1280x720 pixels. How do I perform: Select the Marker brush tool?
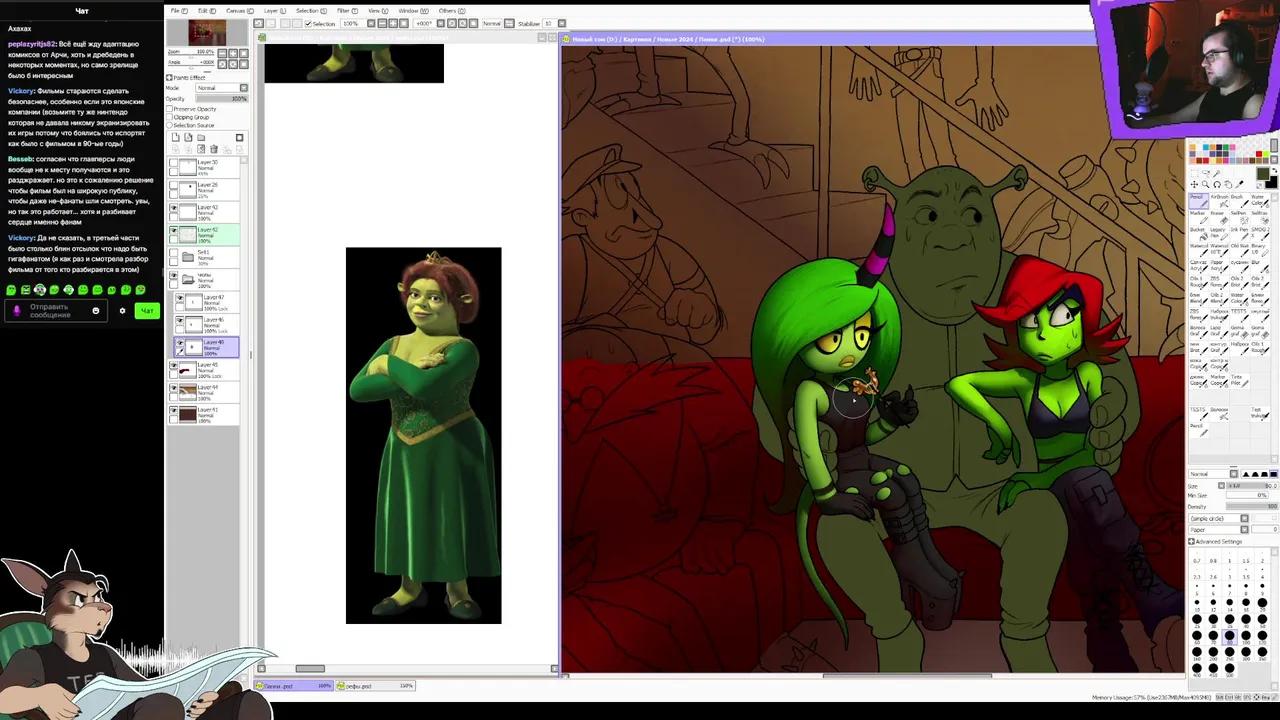coord(1200,219)
